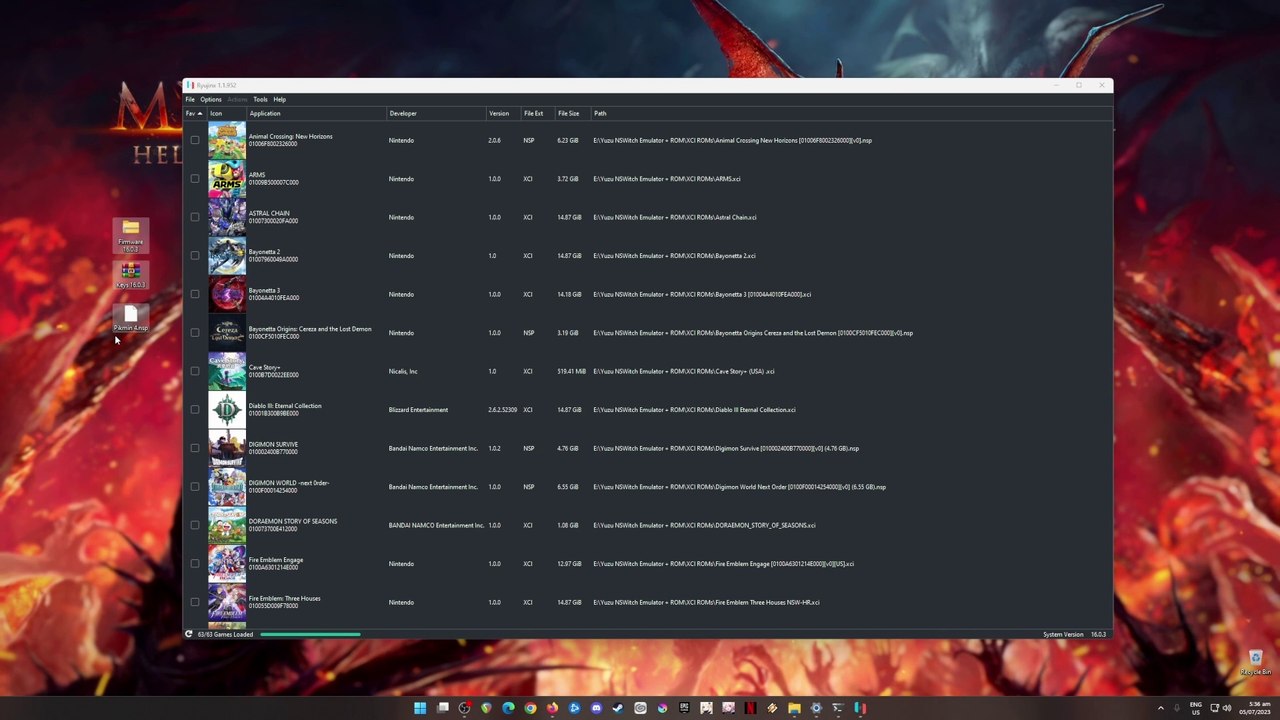Click the '63/63 Games Loaded' status text

[225, 634]
